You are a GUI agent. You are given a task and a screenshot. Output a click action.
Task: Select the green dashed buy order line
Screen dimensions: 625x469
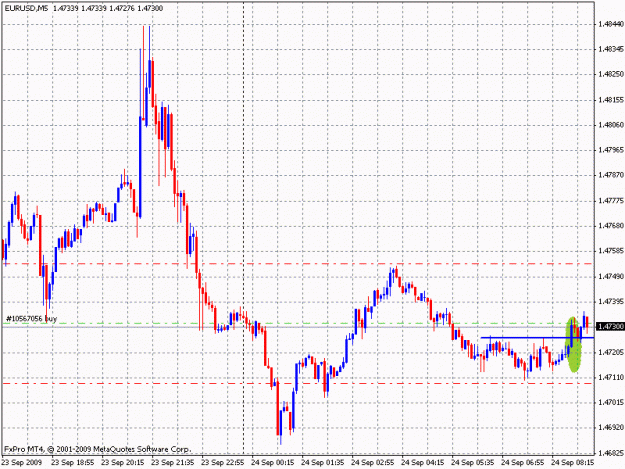[x=298, y=323]
